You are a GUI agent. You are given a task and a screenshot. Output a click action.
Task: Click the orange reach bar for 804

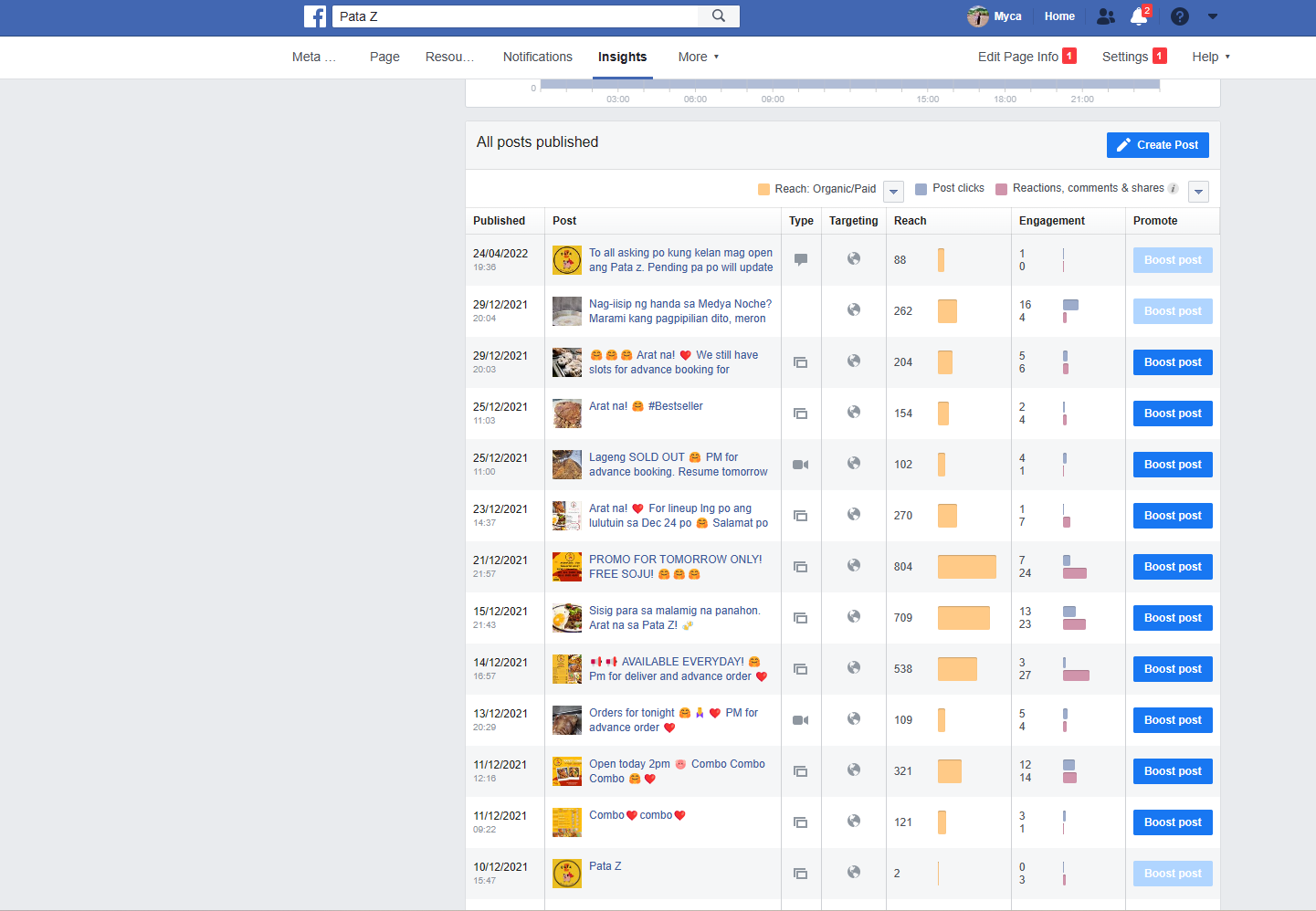(967, 567)
